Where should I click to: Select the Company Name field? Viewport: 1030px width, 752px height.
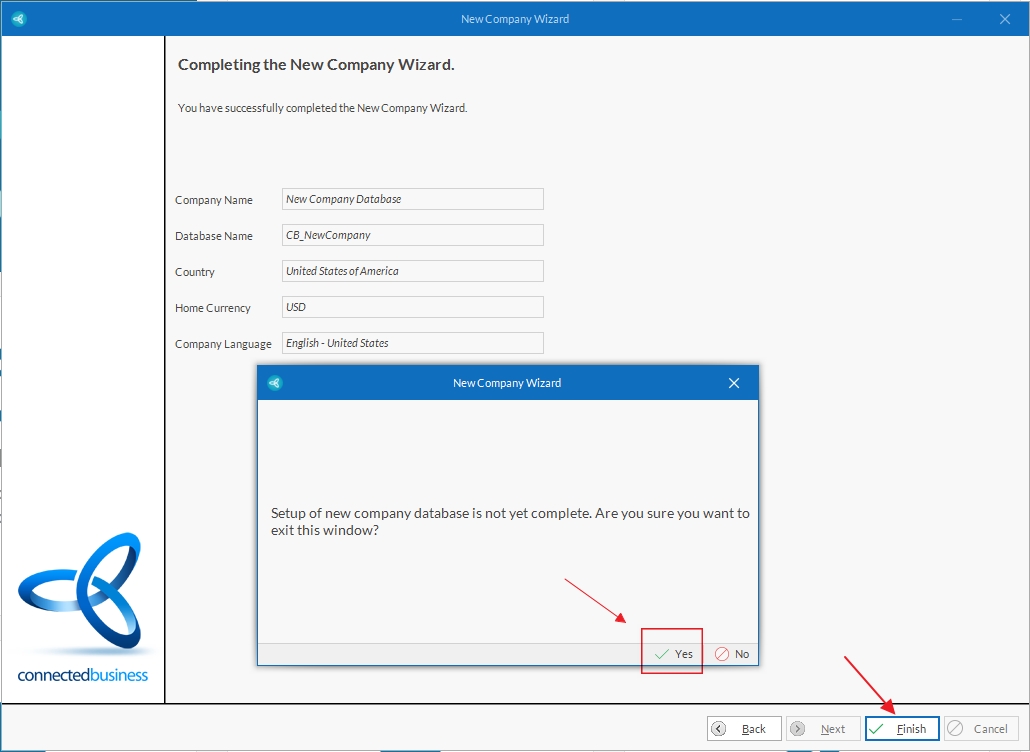coord(413,199)
